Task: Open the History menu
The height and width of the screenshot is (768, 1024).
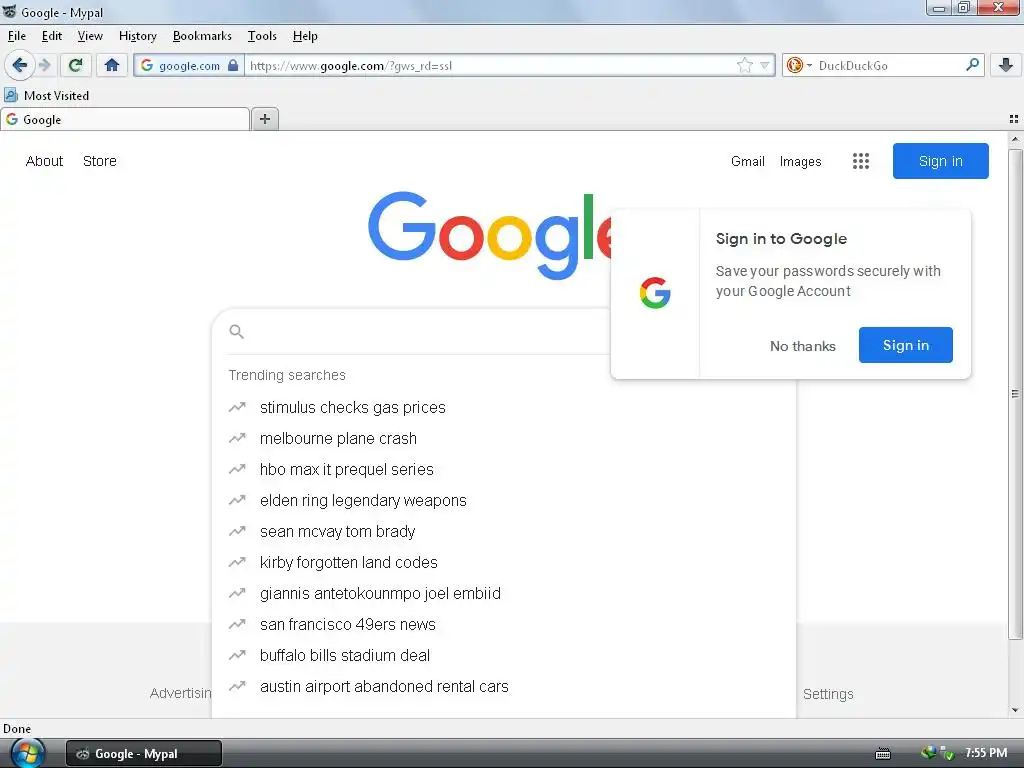Action: pos(138,36)
